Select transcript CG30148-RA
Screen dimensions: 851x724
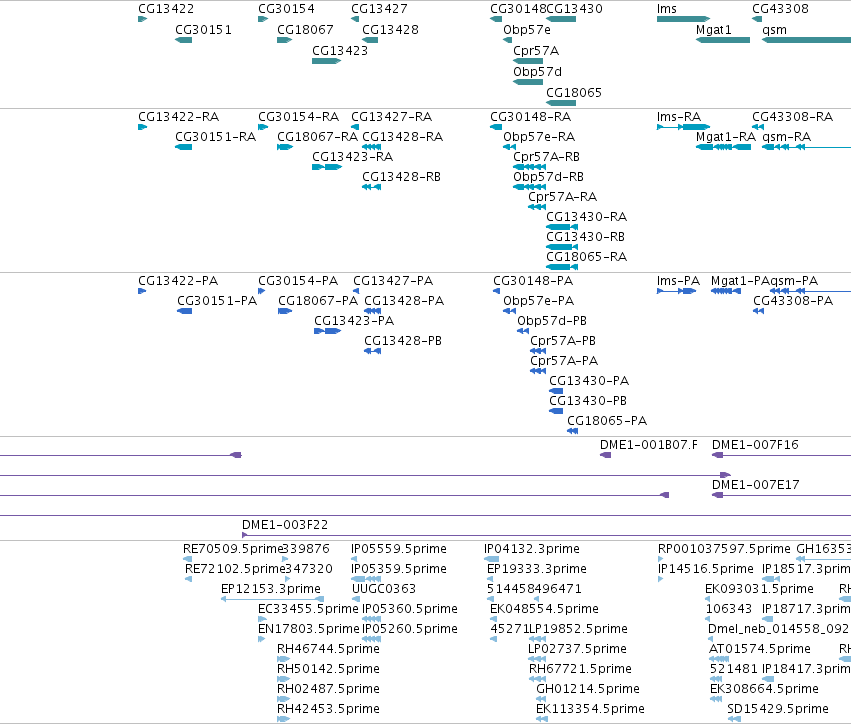tap(496, 127)
